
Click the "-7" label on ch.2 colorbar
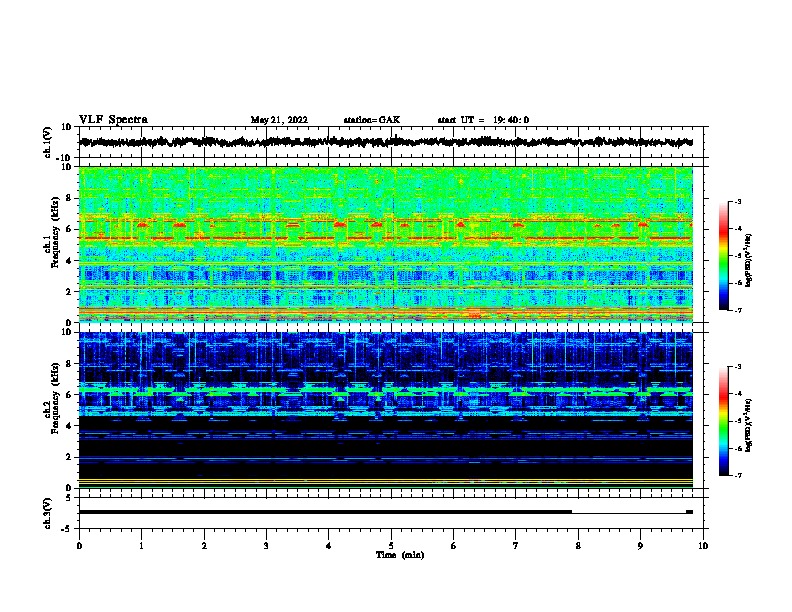click(x=737, y=475)
